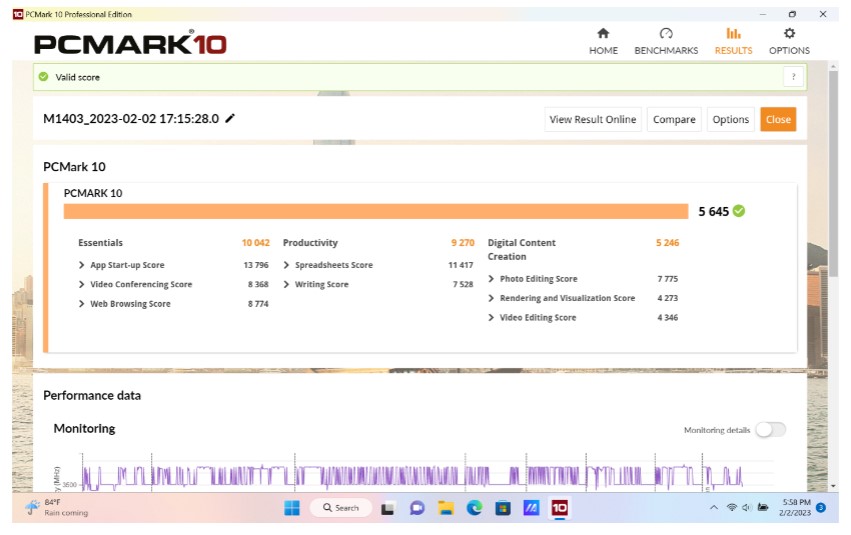Click the green check beside score 5 645

(x=739, y=211)
